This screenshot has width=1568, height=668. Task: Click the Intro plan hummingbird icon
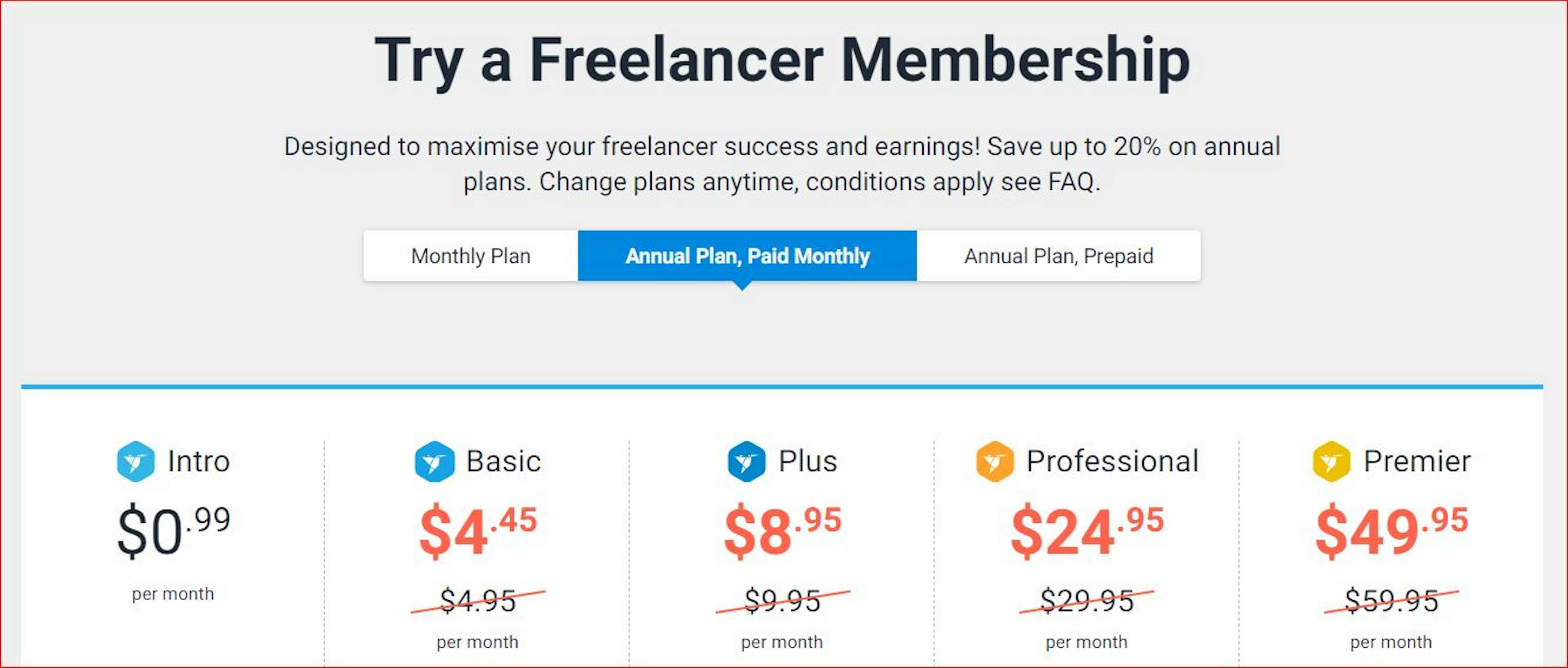click(x=135, y=461)
